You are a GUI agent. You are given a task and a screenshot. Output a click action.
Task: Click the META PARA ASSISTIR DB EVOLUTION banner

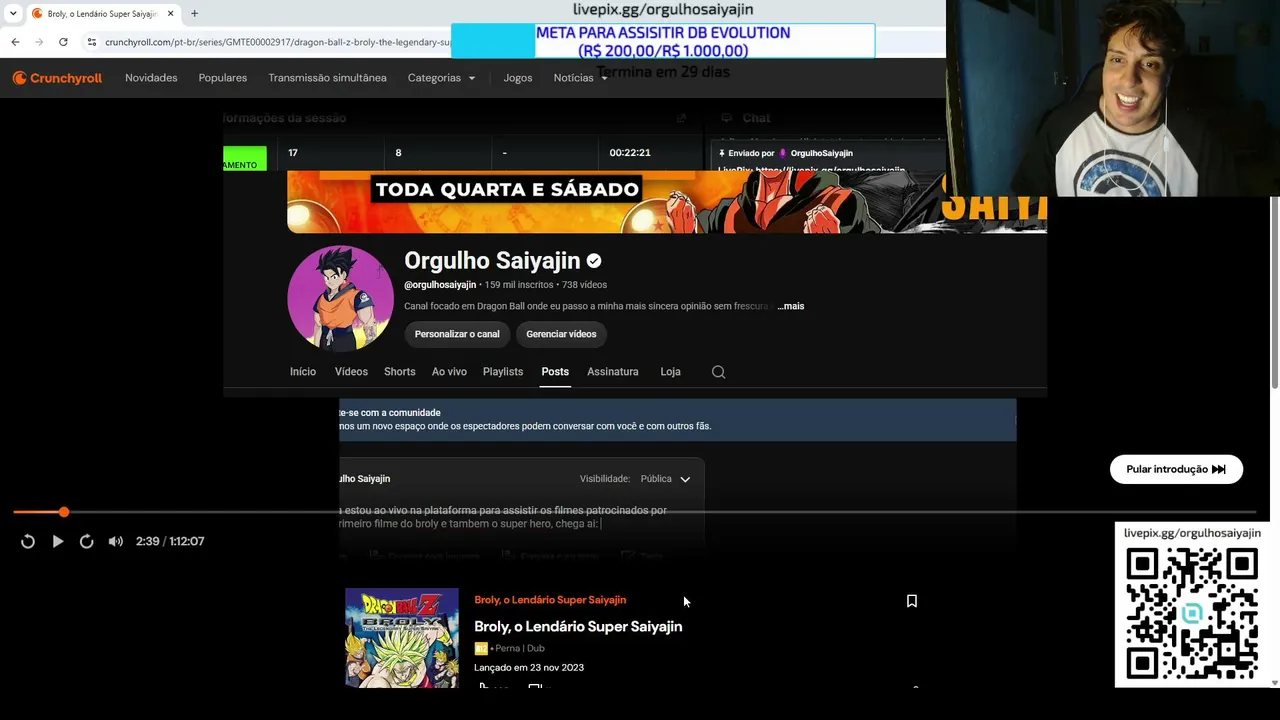(x=663, y=41)
